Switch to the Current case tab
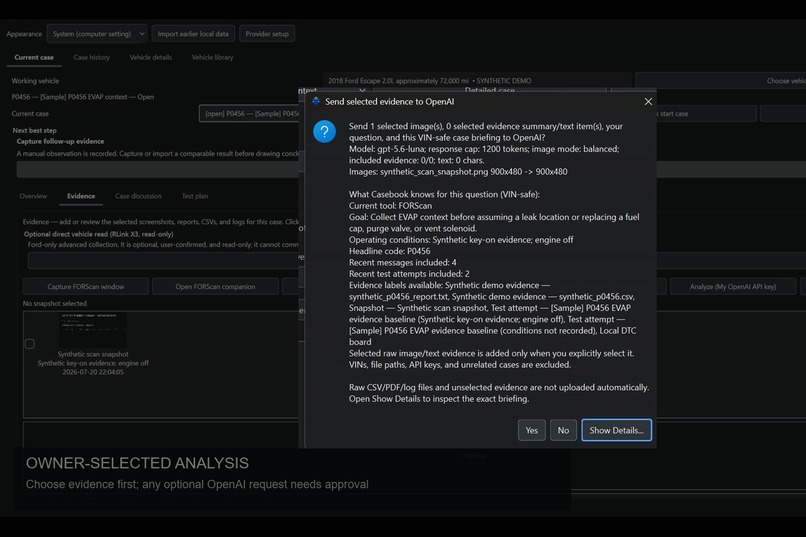The height and width of the screenshot is (537, 806). [34, 58]
